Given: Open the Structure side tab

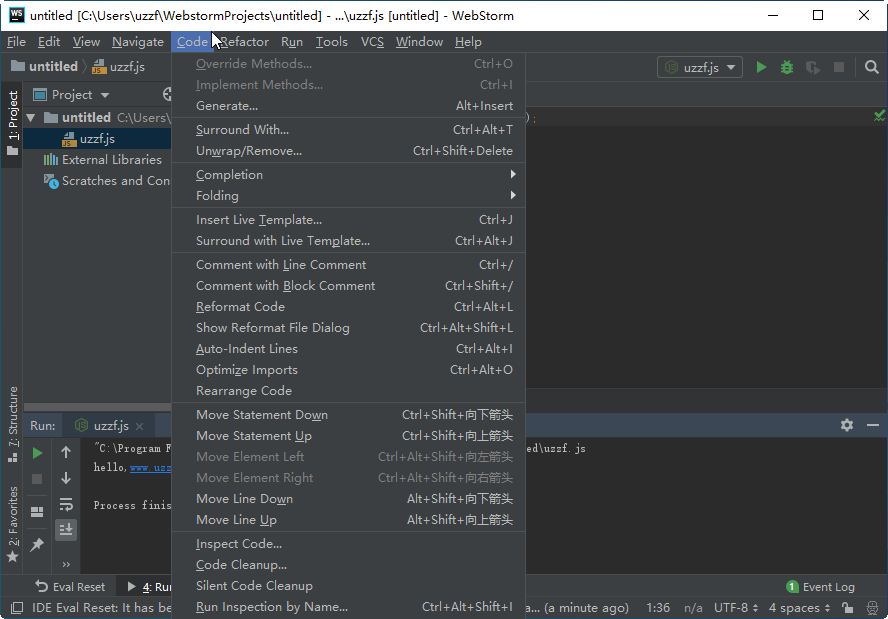Looking at the screenshot, I should (x=12, y=424).
